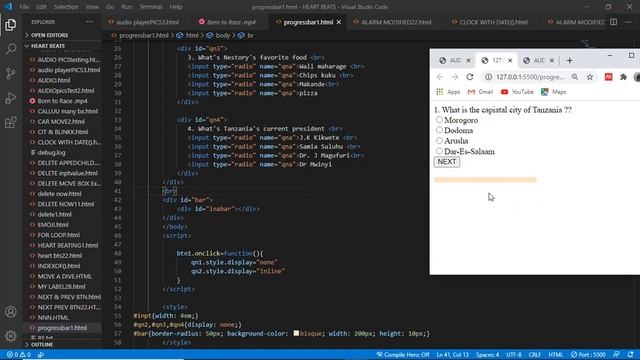Switch to audio playerPICS3.html editor tab
Image resolution: width=640 pixels, height=360 pixels.
146,22
